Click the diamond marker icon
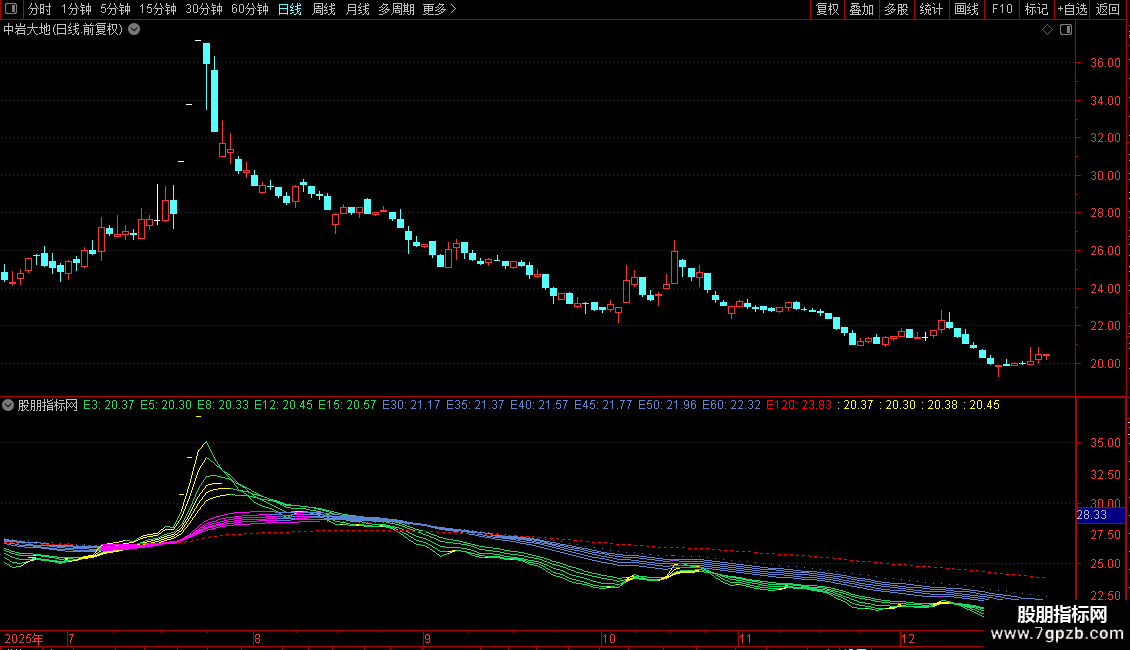Screen dimensions: 1130x650 pos(1047,30)
